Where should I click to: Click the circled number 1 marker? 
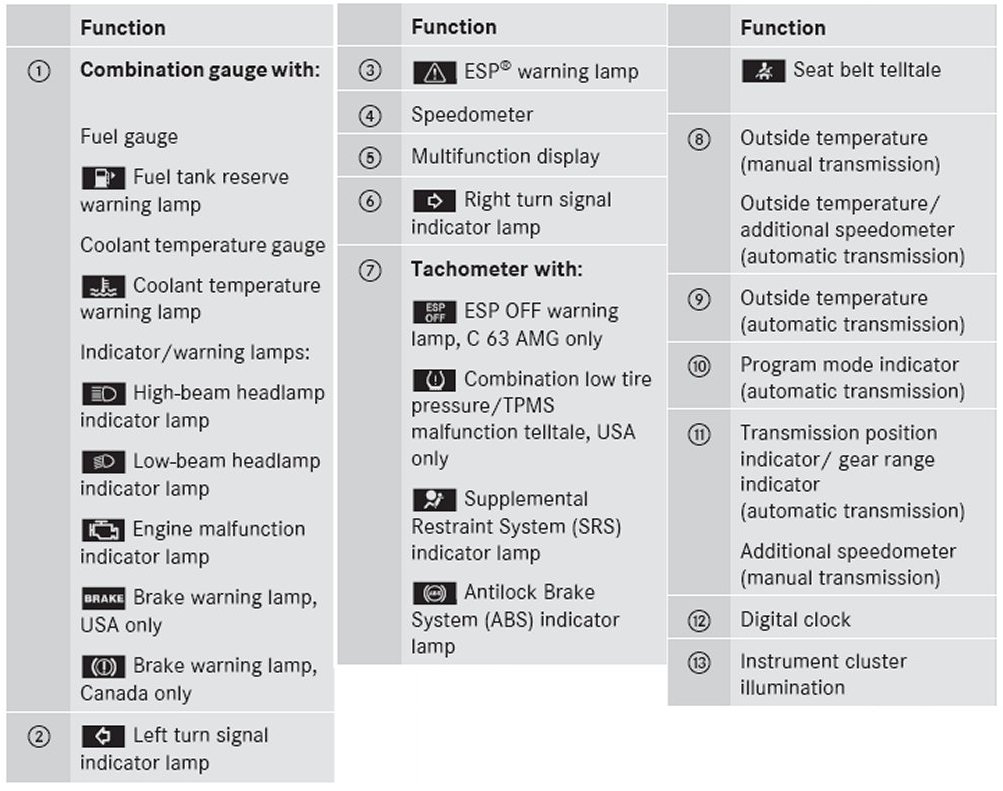(x=38, y=72)
